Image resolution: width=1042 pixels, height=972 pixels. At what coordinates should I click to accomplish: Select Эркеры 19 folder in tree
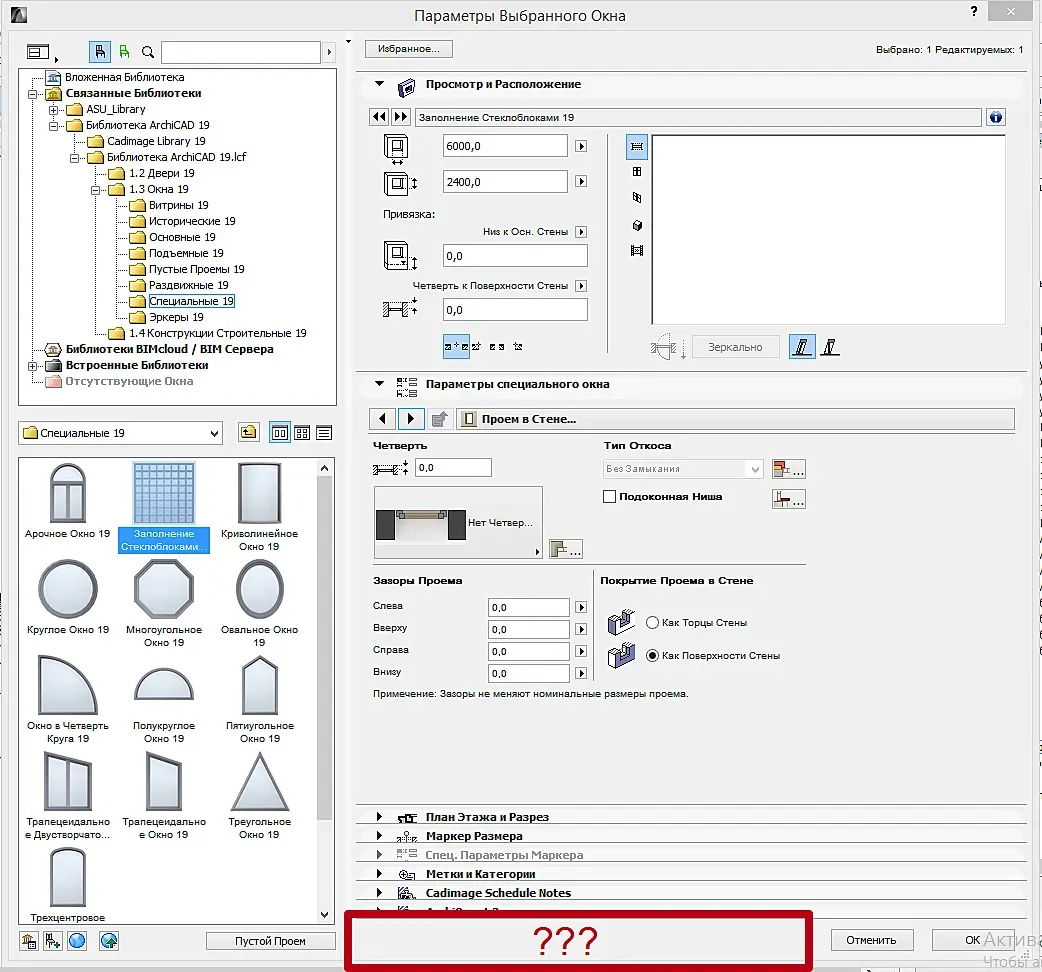coord(176,318)
